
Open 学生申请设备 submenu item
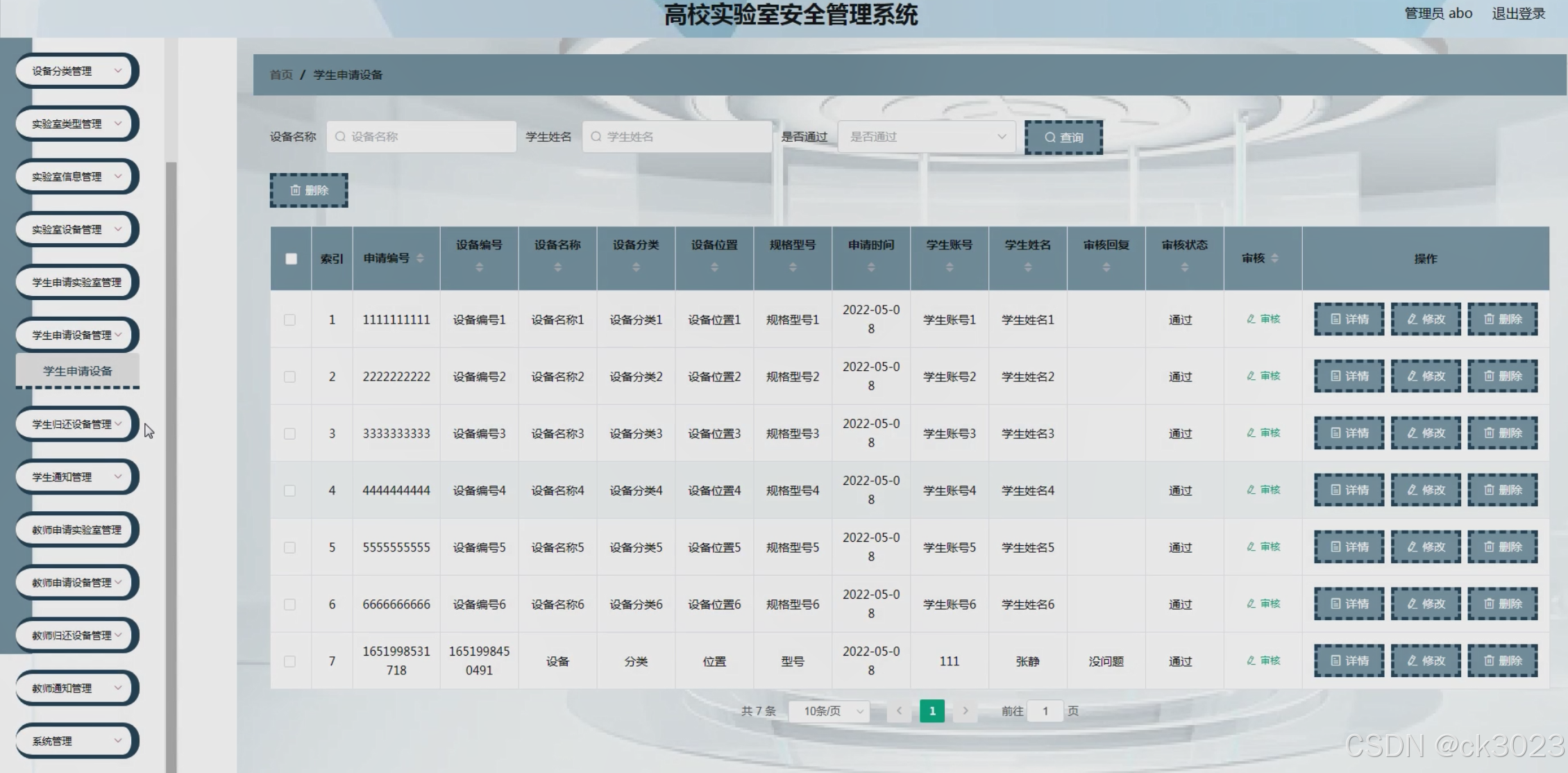point(77,371)
